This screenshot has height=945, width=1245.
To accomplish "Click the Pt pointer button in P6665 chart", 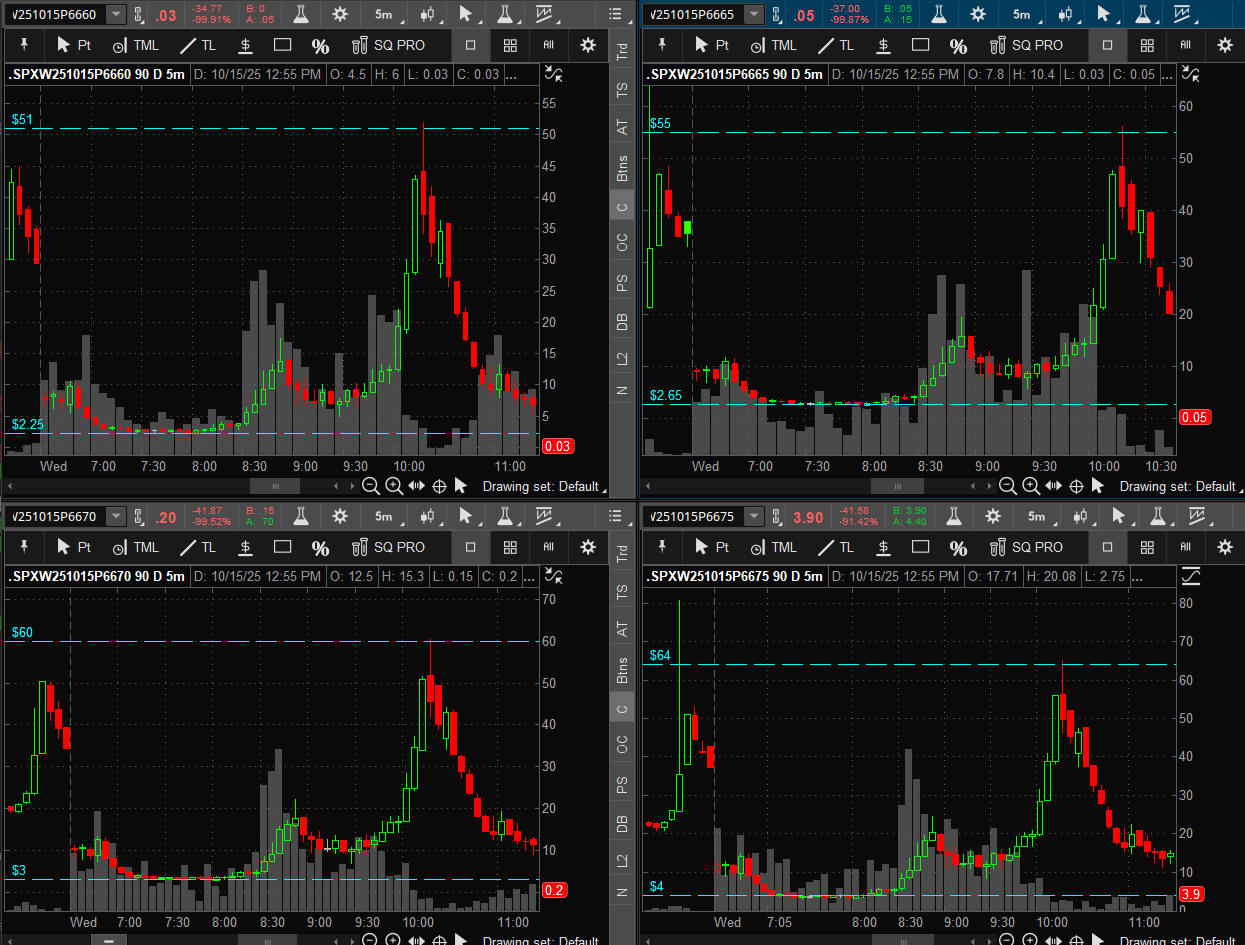I will 712,46.
